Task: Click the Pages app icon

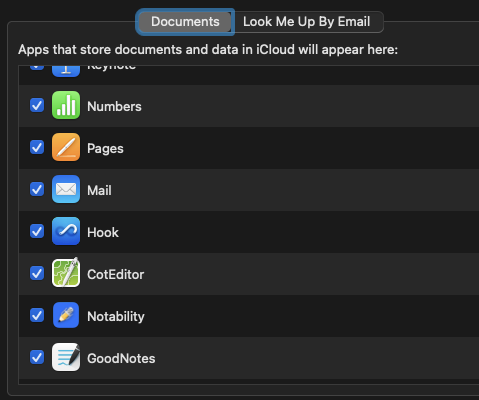Action: pyautogui.click(x=66, y=147)
